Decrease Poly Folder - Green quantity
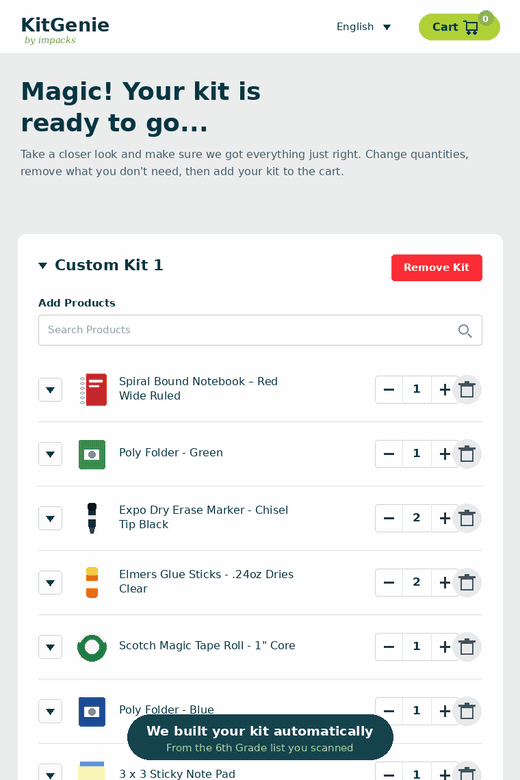The height and width of the screenshot is (780, 520). [389, 454]
